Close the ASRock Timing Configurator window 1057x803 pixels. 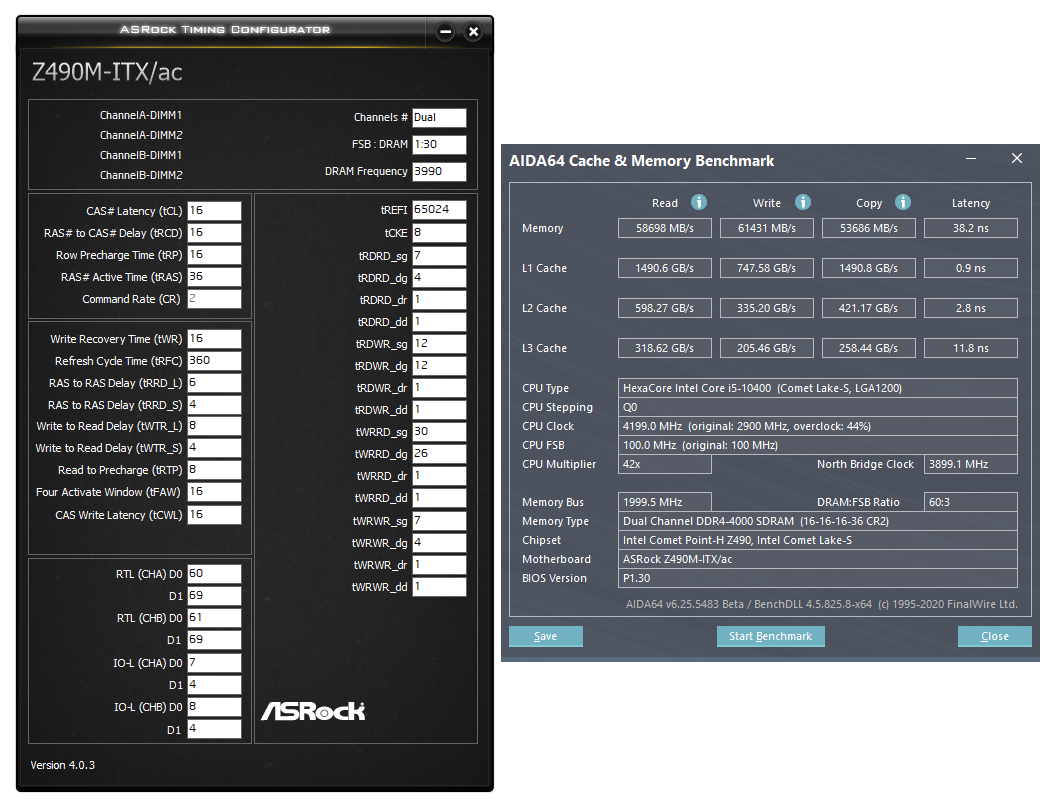473,32
